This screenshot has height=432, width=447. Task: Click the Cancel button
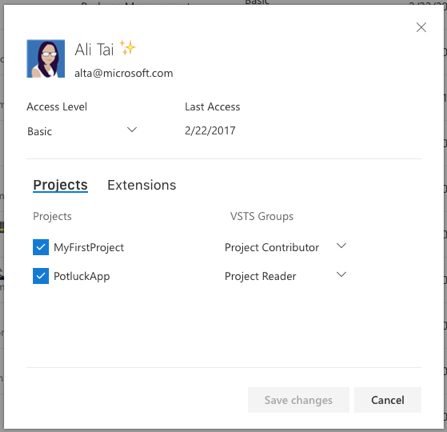(x=388, y=400)
